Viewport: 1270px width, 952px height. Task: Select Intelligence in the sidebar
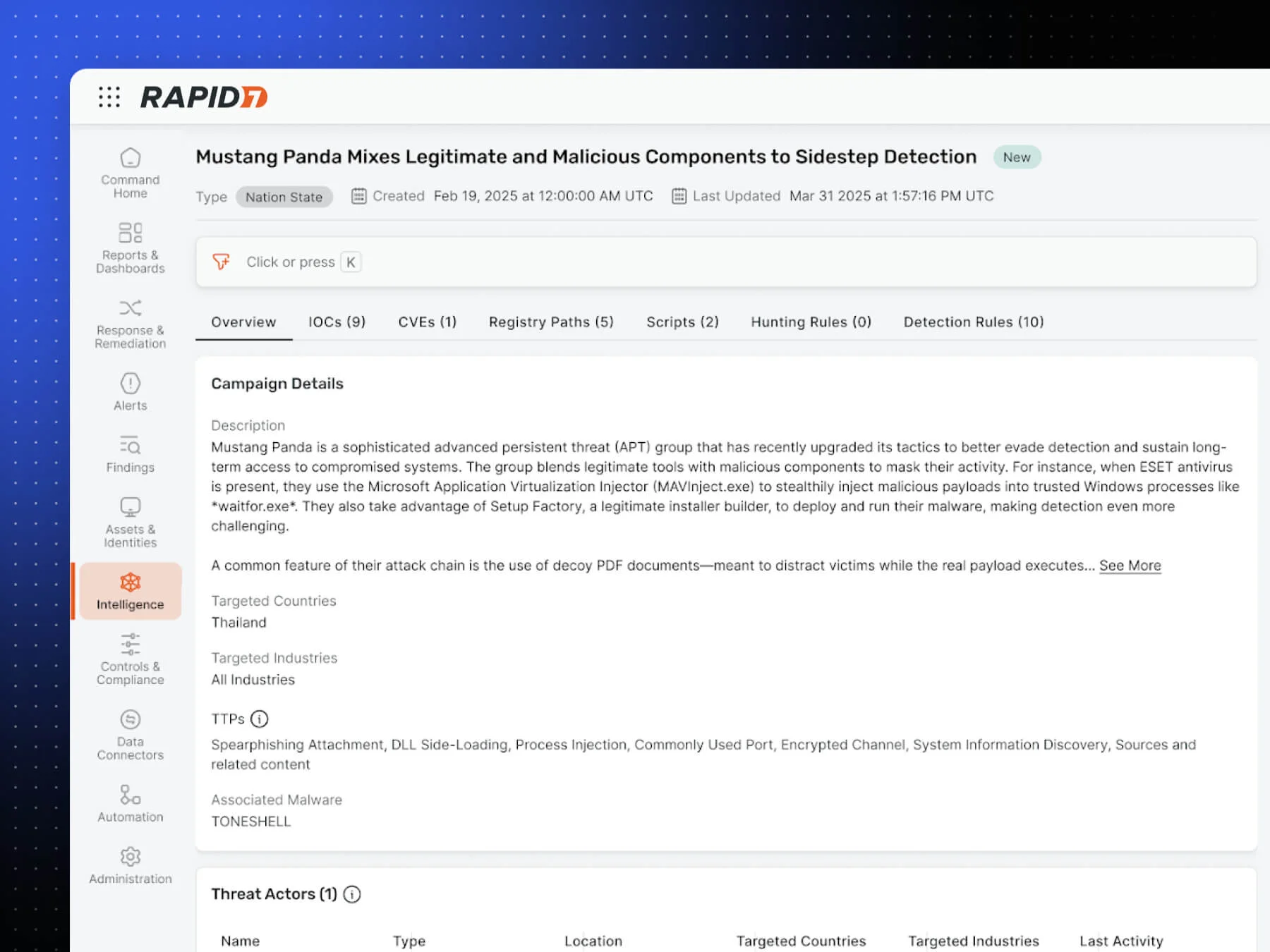(130, 591)
